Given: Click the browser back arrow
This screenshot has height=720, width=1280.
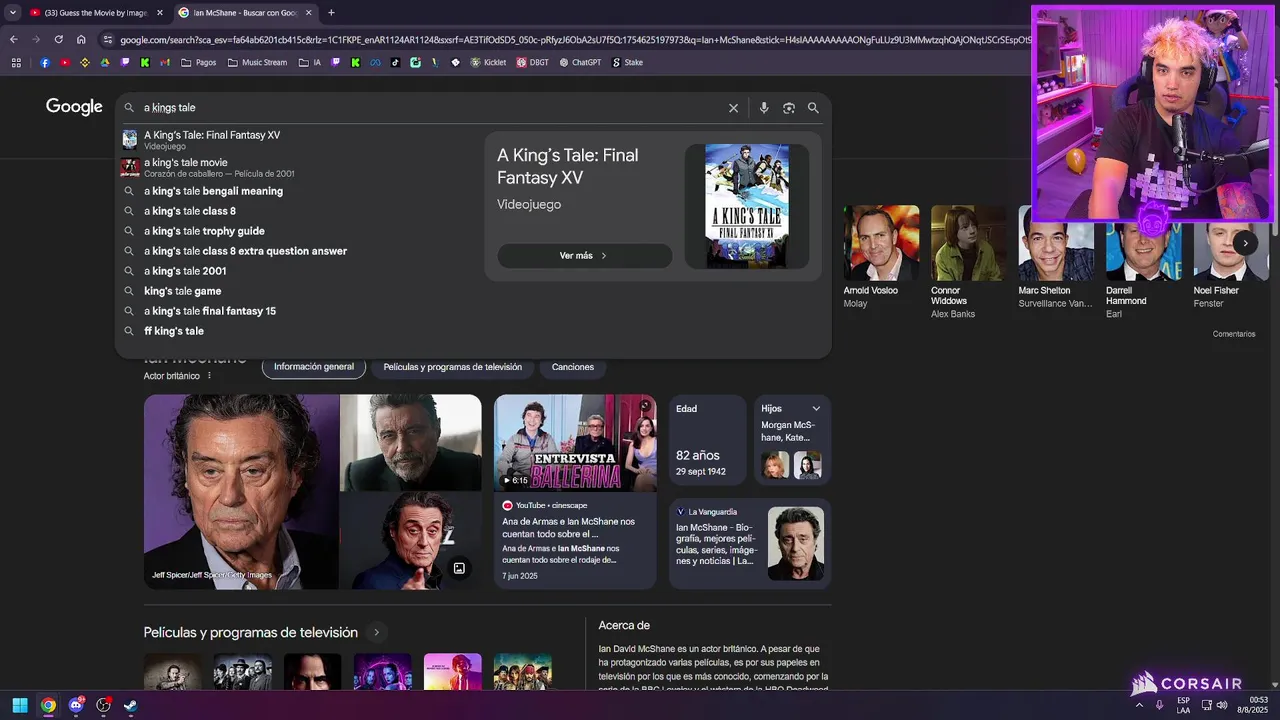Looking at the screenshot, I should click(x=13, y=40).
